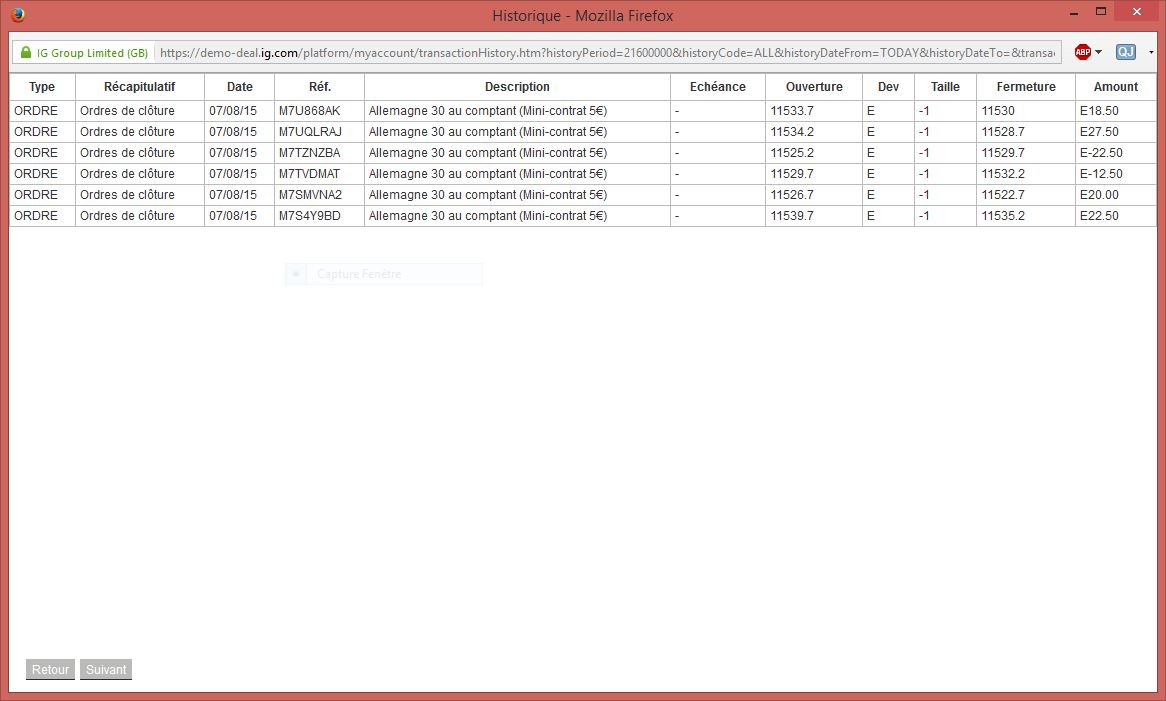The image size is (1166, 701).
Task: Click the Echéance column header
Action: click(x=718, y=87)
